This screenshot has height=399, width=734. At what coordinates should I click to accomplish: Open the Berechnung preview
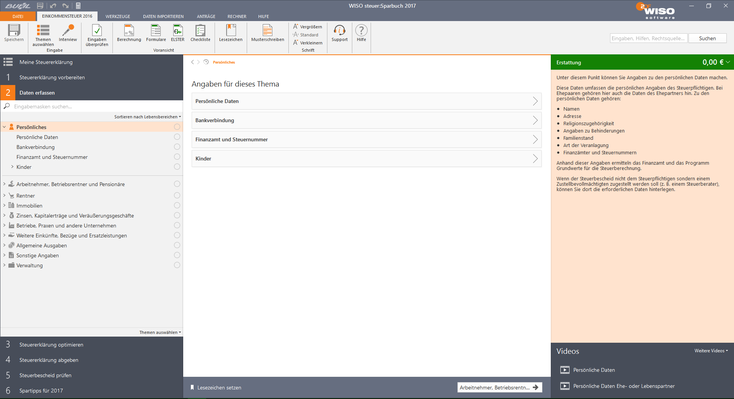coord(129,33)
